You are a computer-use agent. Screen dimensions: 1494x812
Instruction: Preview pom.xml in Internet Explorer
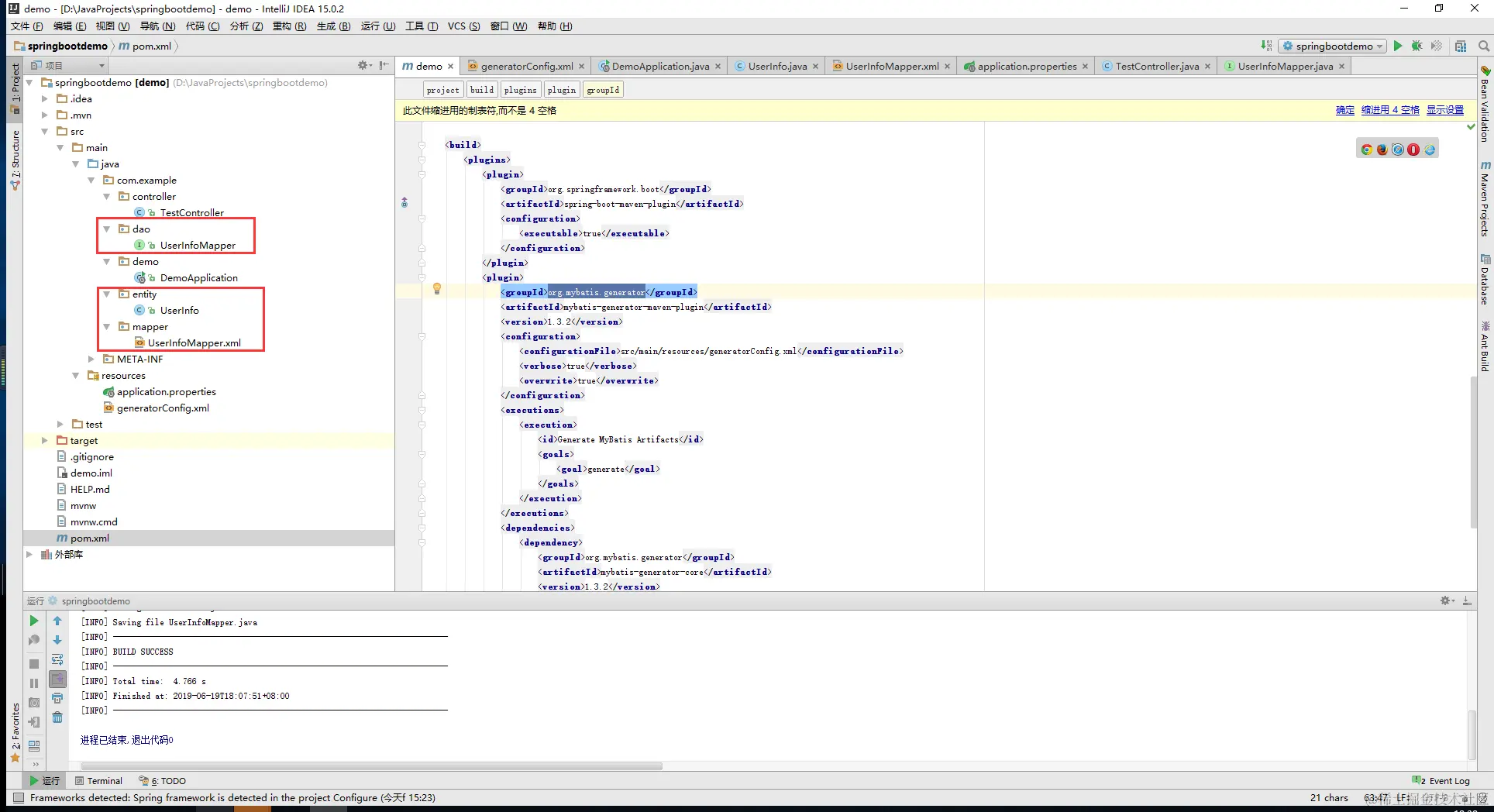[1430, 150]
